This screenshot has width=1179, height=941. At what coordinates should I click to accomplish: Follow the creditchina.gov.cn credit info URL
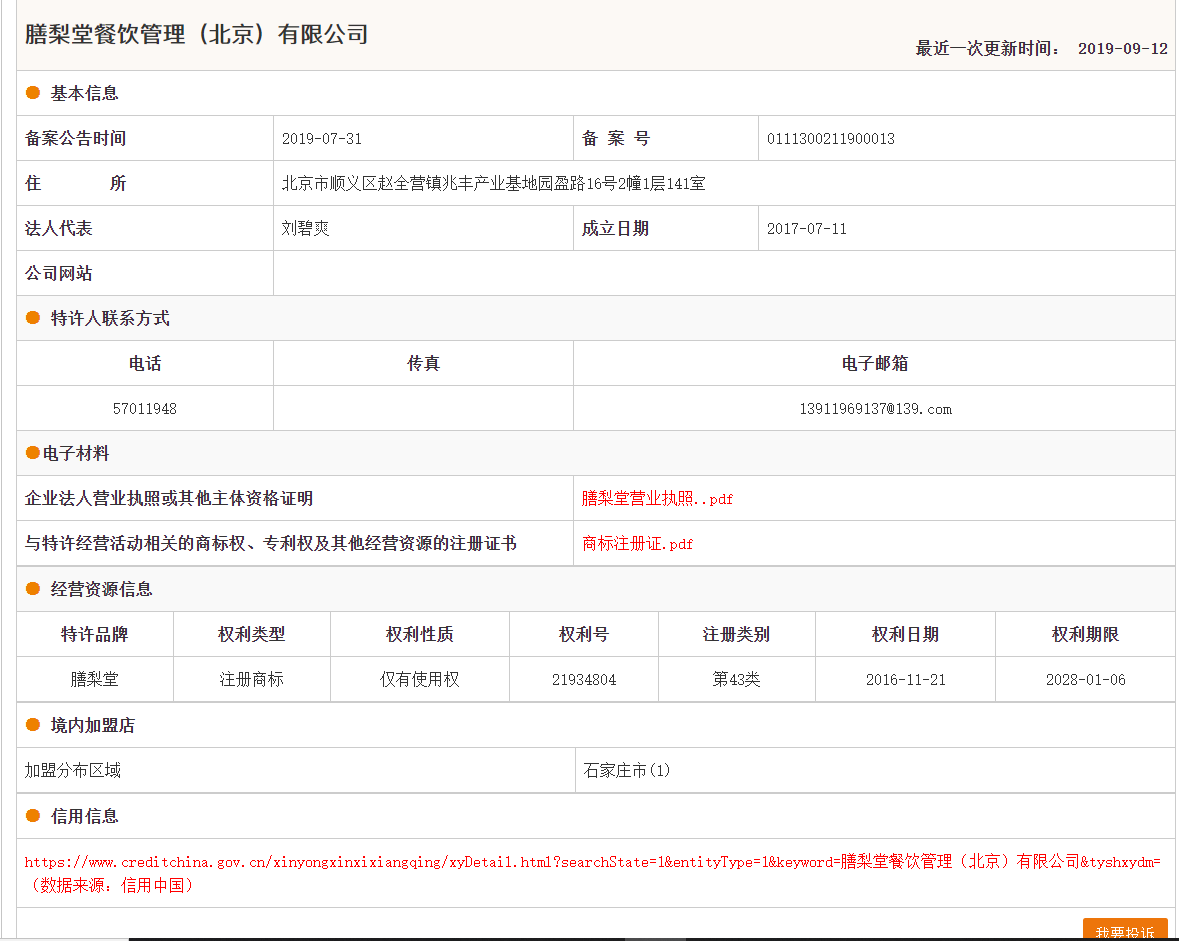(x=590, y=862)
